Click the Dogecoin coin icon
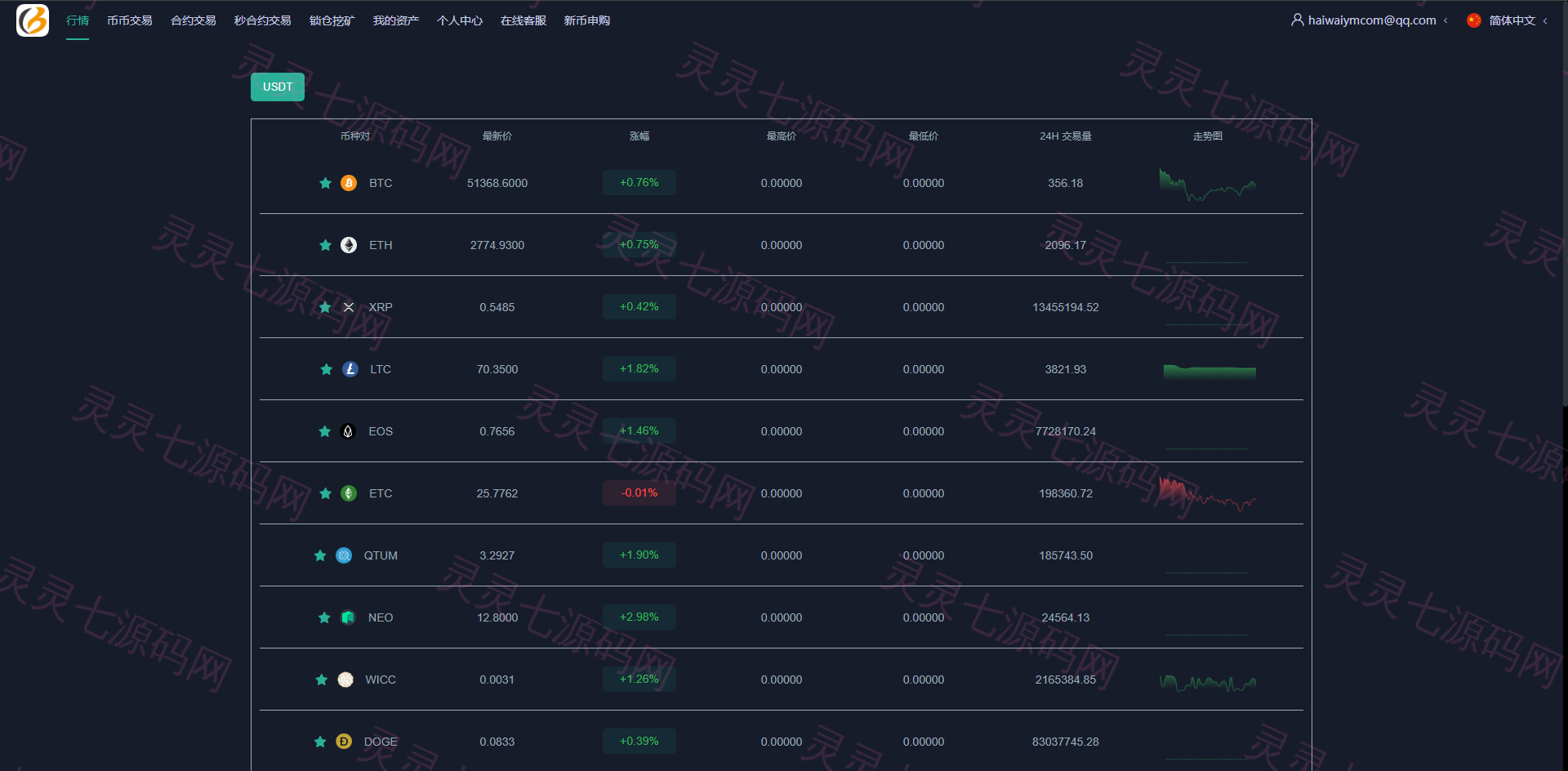This screenshot has height=771, width=1568. click(344, 742)
